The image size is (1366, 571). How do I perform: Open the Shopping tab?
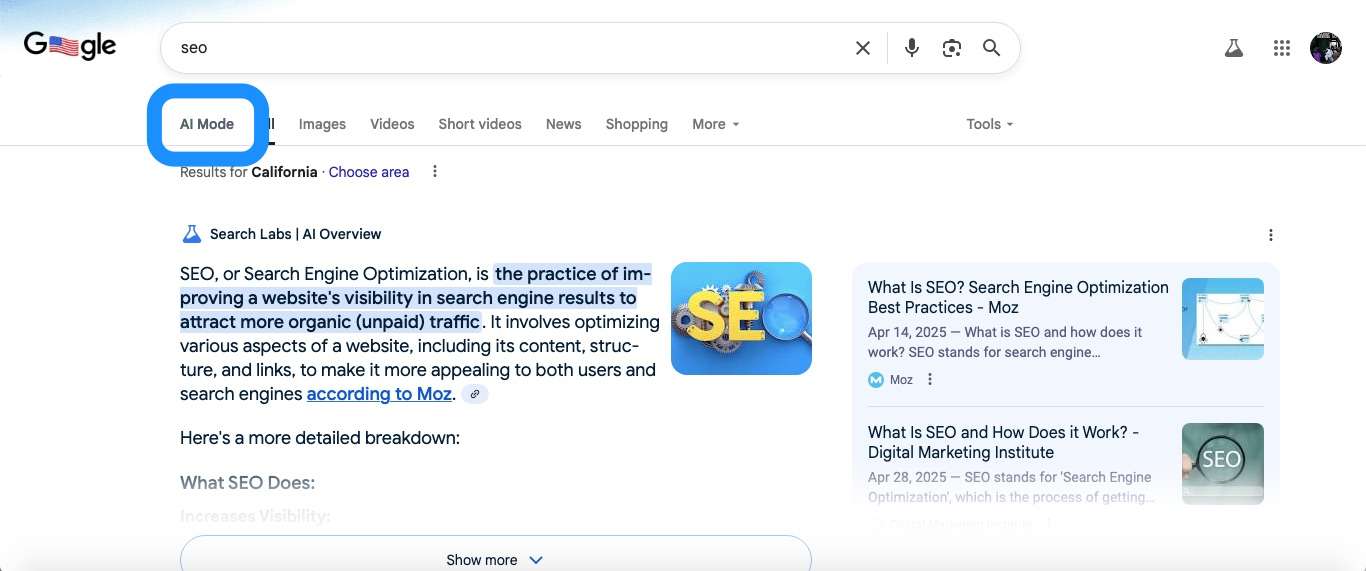pos(636,124)
